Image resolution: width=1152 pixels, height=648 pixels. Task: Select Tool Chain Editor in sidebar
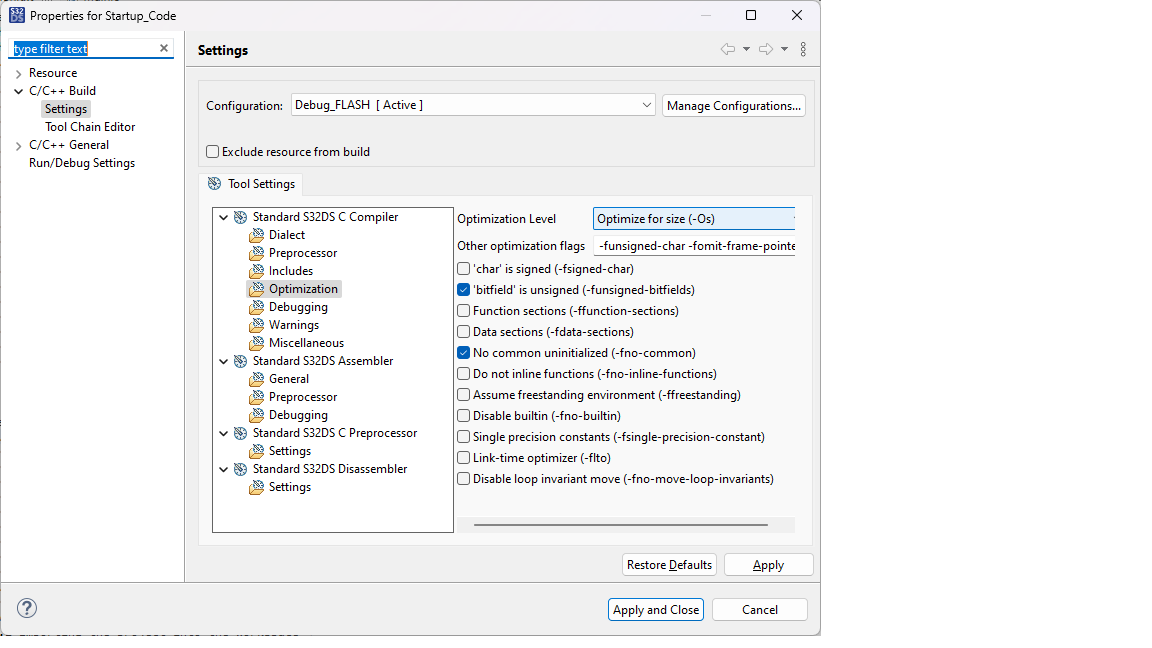click(90, 127)
